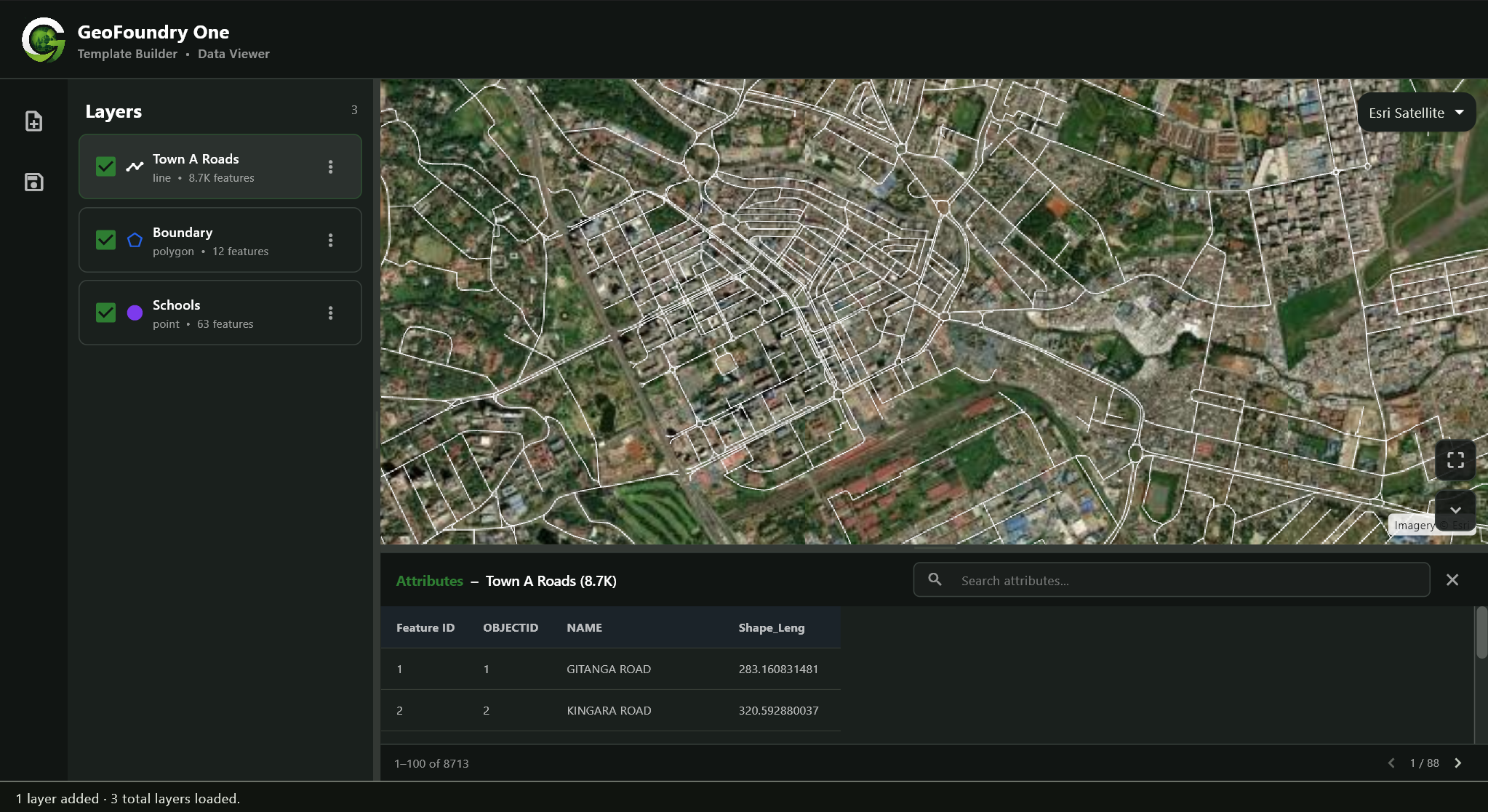The image size is (1488, 812).
Task: Click the 1–100 of 8713 record count
Action: point(431,763)
